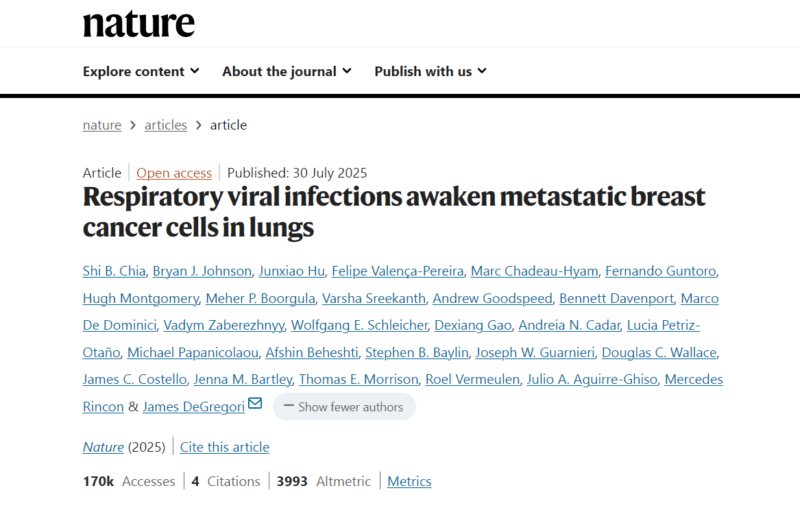The image size is (800, 523).
Task: Go to nature breadcrumb link
Action: 102,125
